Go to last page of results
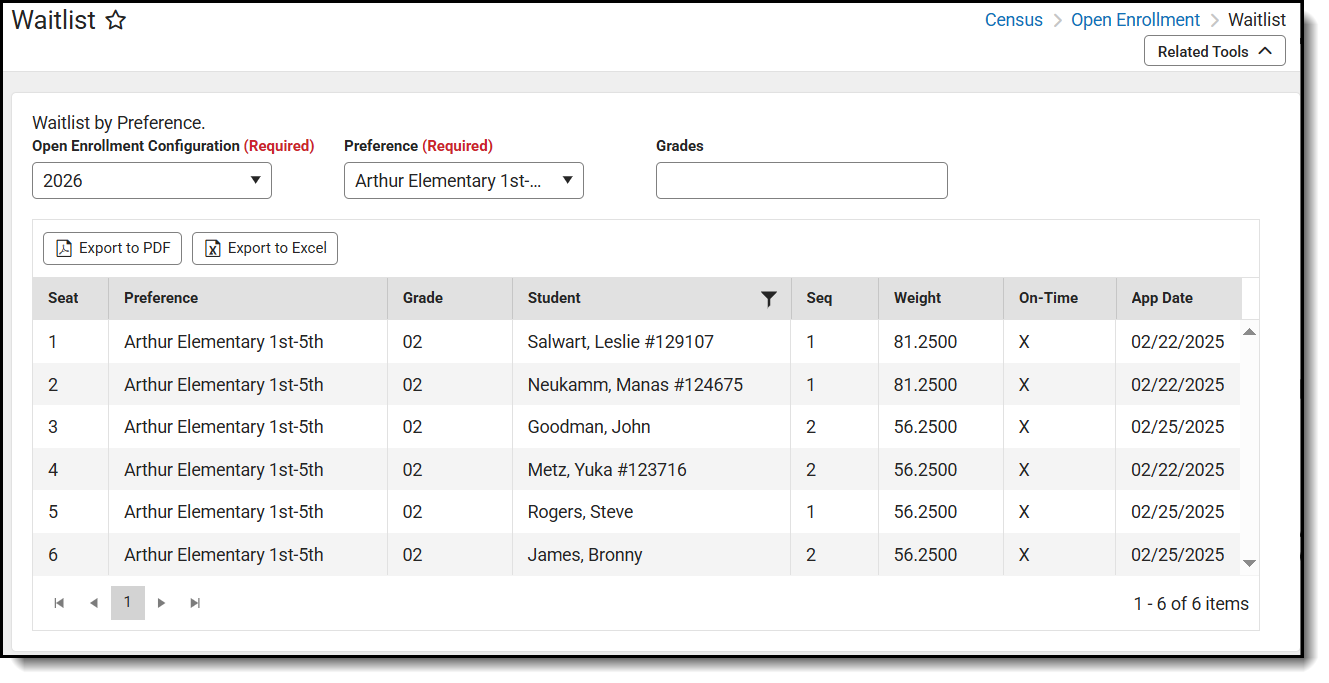 tap(195, 603)
